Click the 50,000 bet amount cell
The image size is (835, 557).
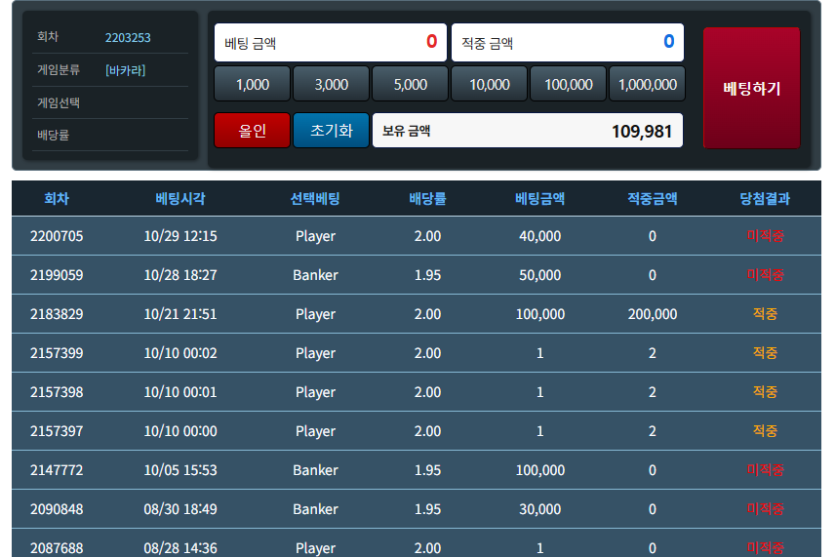pyautogui.click(x=540, y=275)
